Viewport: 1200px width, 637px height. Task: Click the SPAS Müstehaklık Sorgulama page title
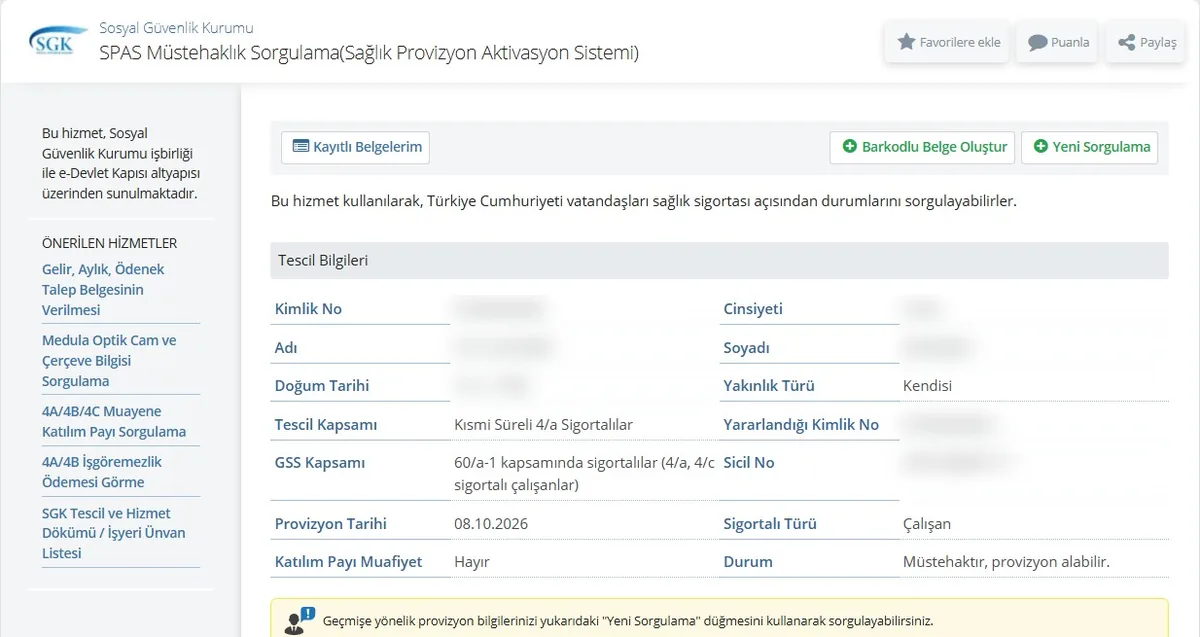click(369, 52)
